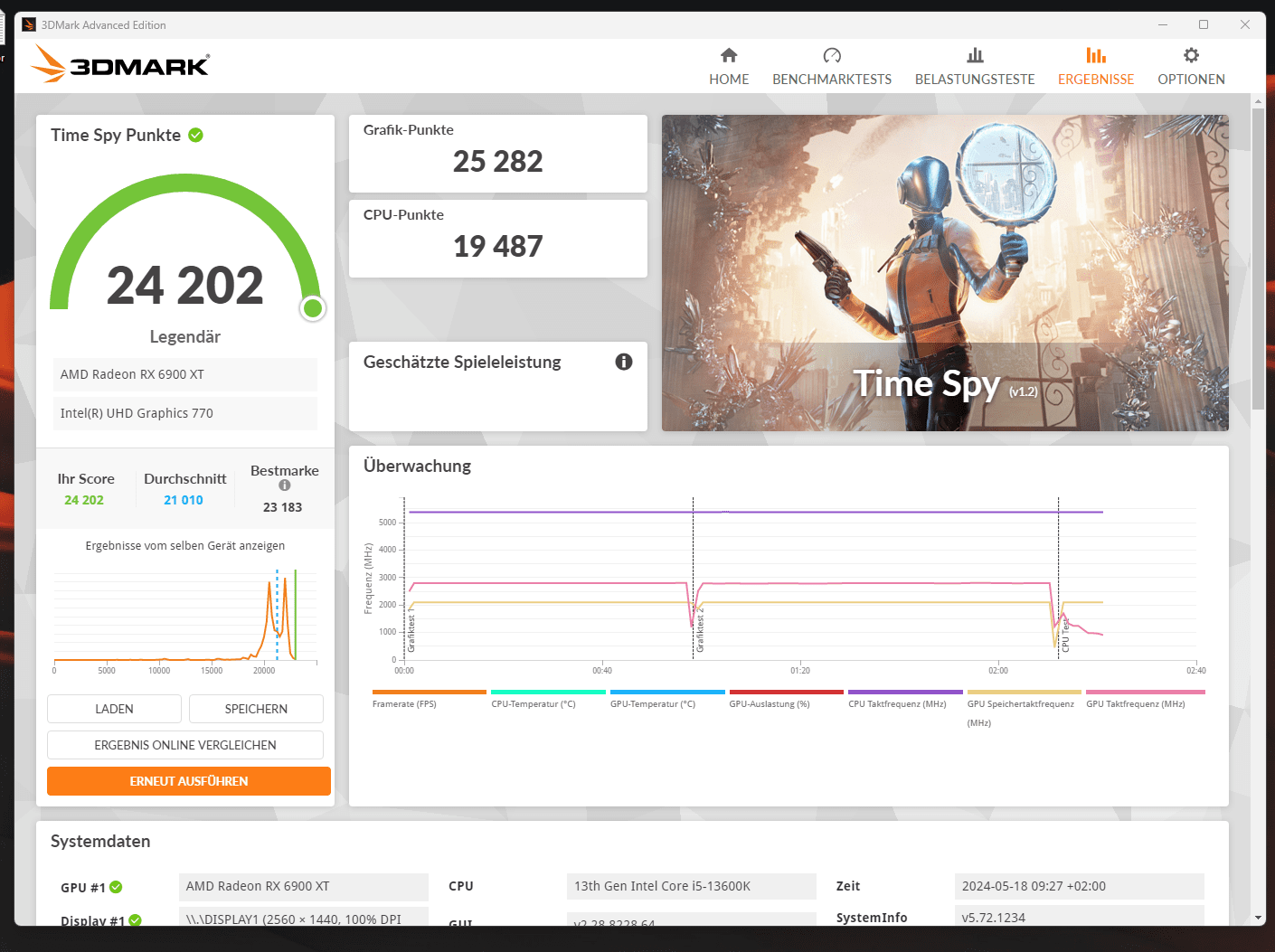Click the green checkmark next to Display #1
The height and width of the screenshot is (952, 1275).
[135, 920]
